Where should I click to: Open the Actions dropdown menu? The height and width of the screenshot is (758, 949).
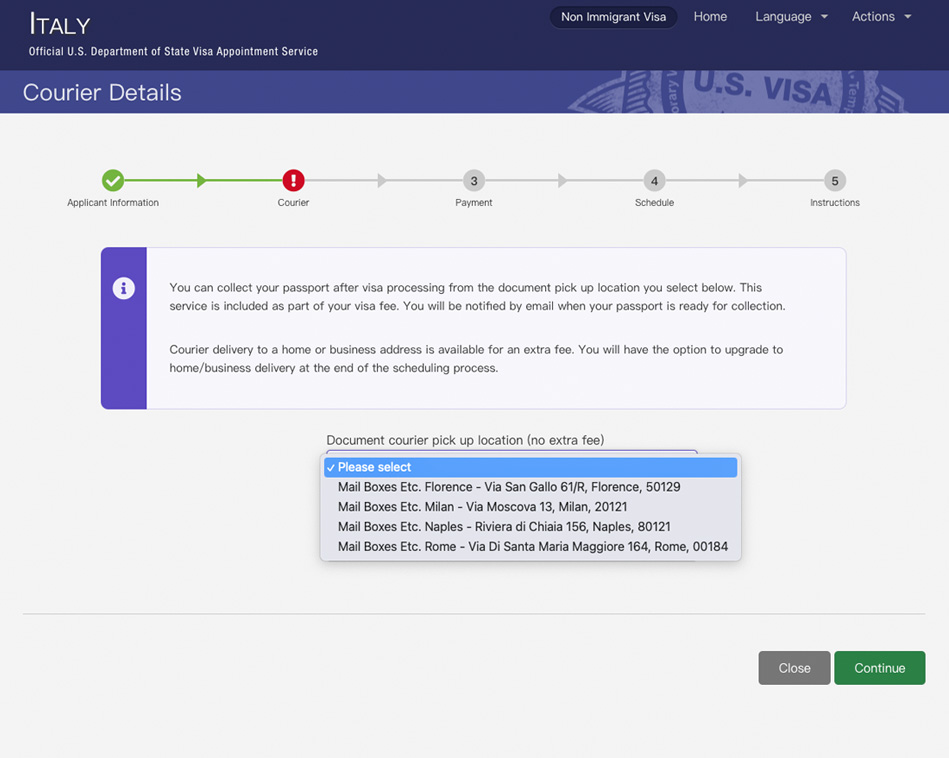(x=881, y=17)
